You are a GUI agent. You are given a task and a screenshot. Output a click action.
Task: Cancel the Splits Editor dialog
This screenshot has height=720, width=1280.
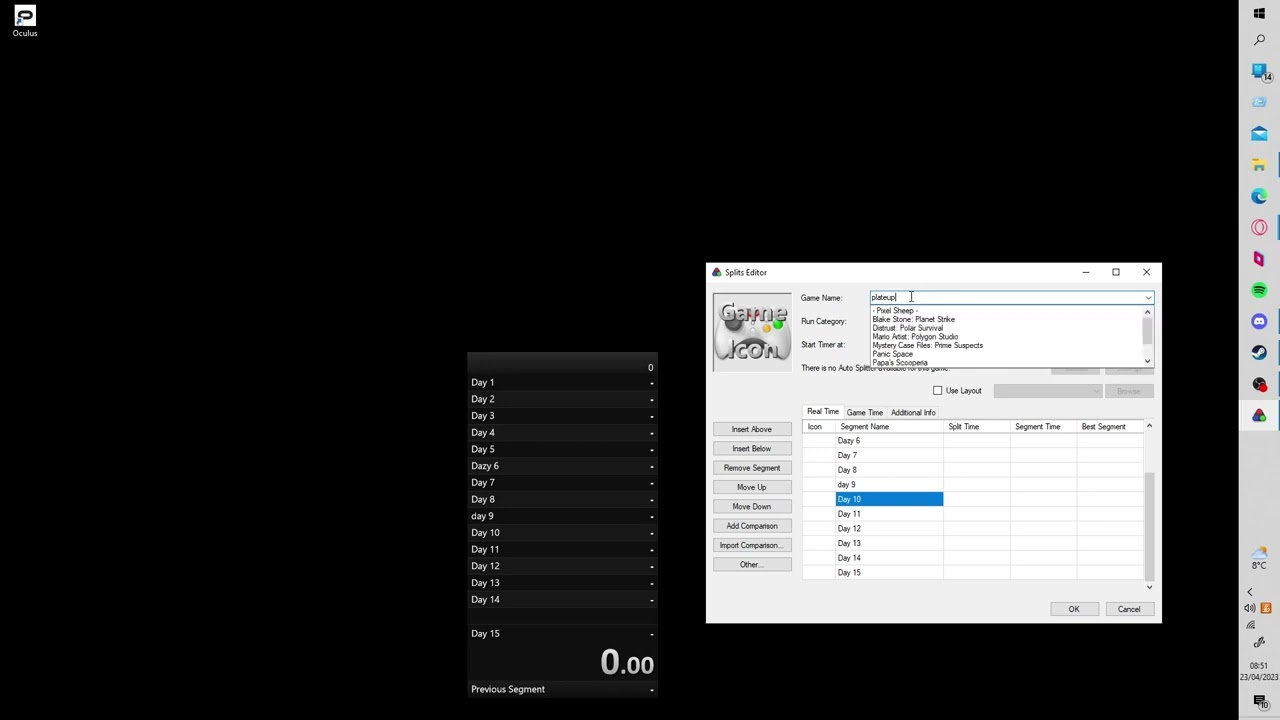click(x=1128, y=609)
